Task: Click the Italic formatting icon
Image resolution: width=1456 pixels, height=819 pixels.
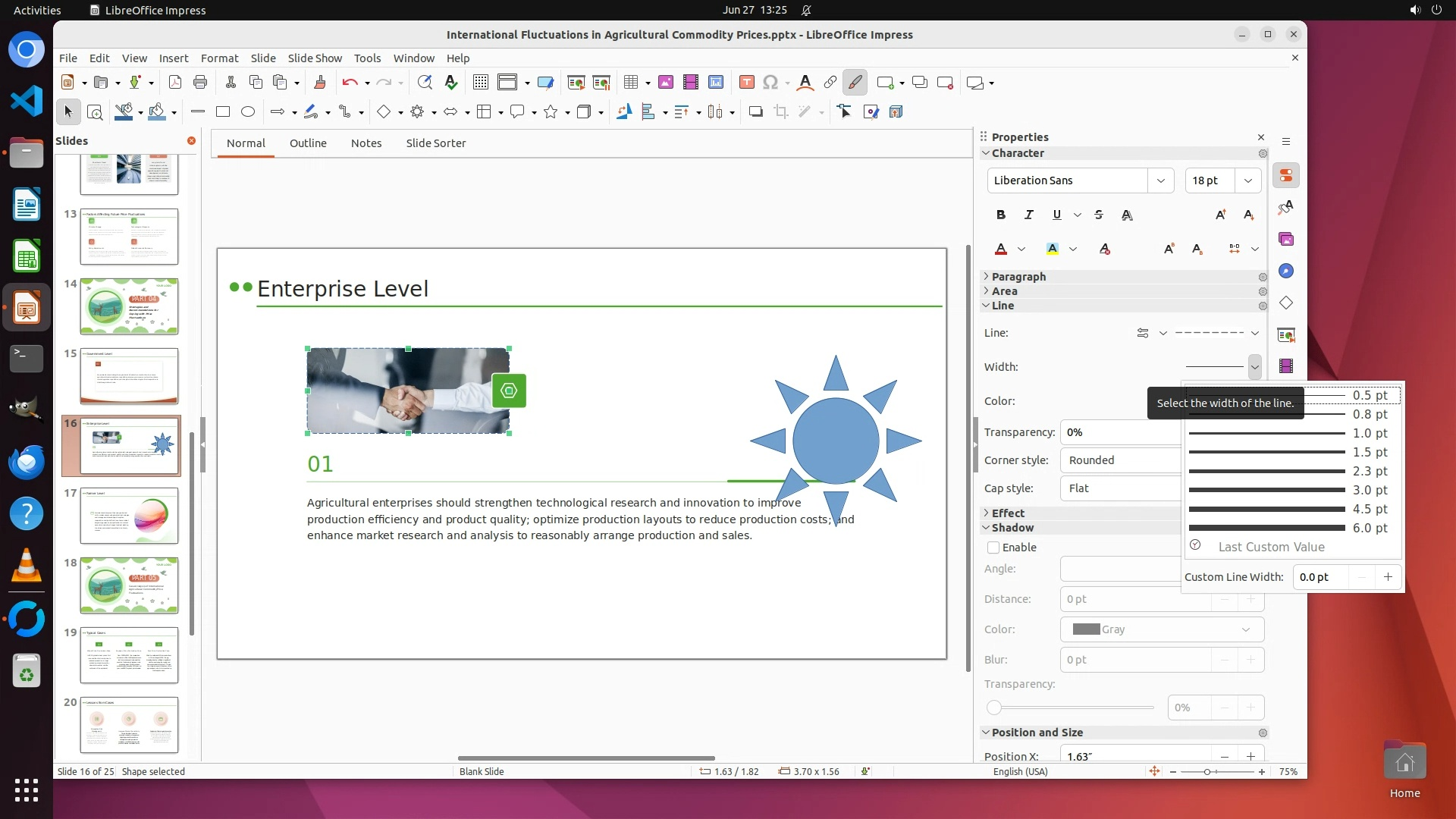Action: [x=1028, y=215]
